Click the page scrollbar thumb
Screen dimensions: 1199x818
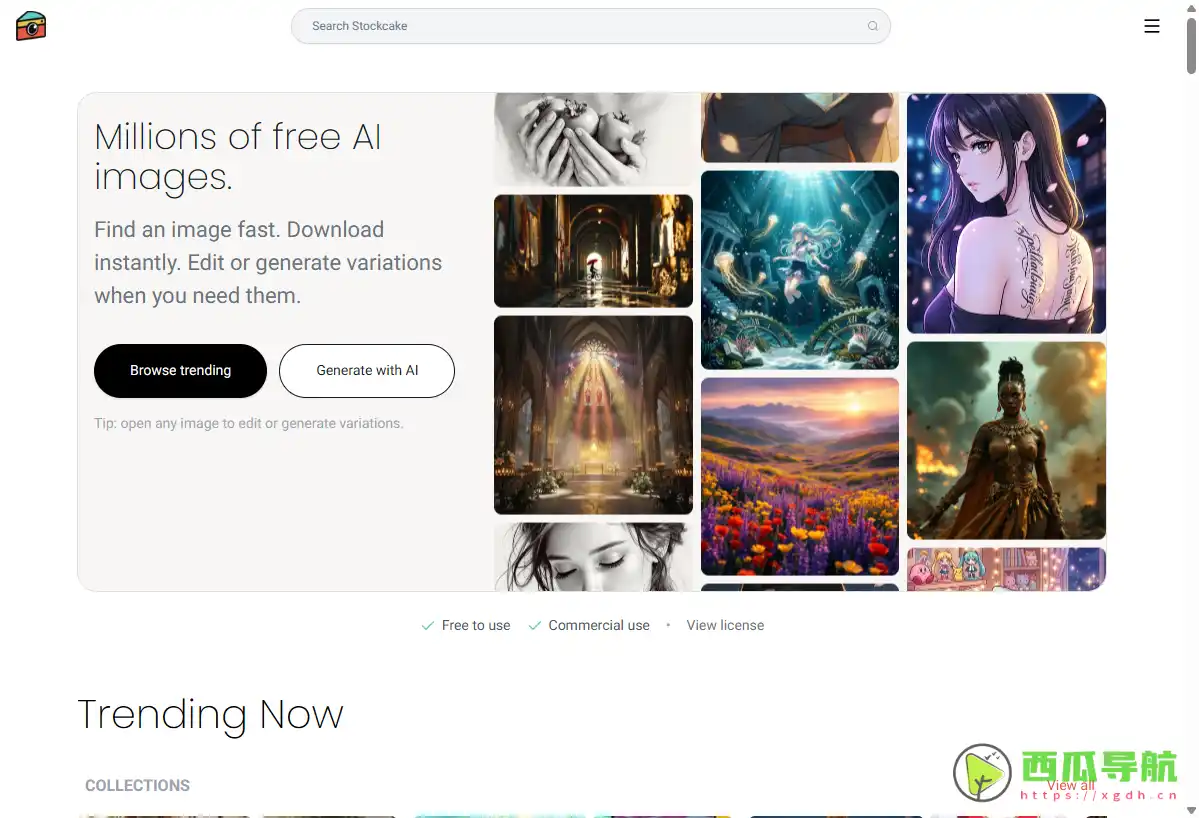[1191, 46]
